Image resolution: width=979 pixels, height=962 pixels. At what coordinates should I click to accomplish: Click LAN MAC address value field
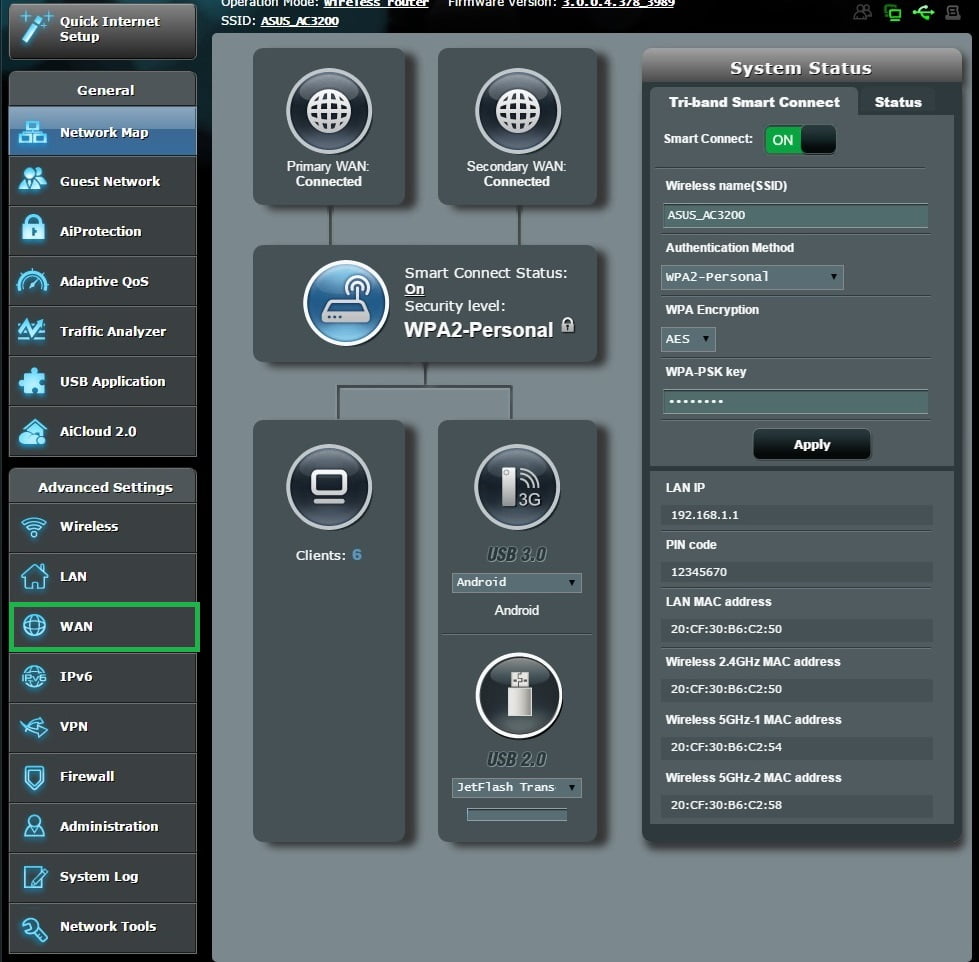[x=797, y=629]
